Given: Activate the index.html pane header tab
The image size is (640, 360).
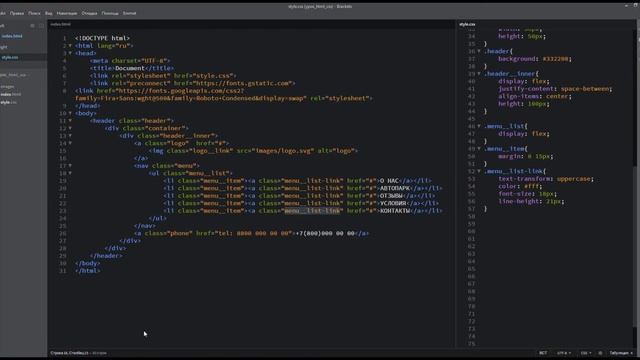Looking at the screenshot, I should [60, 24].
